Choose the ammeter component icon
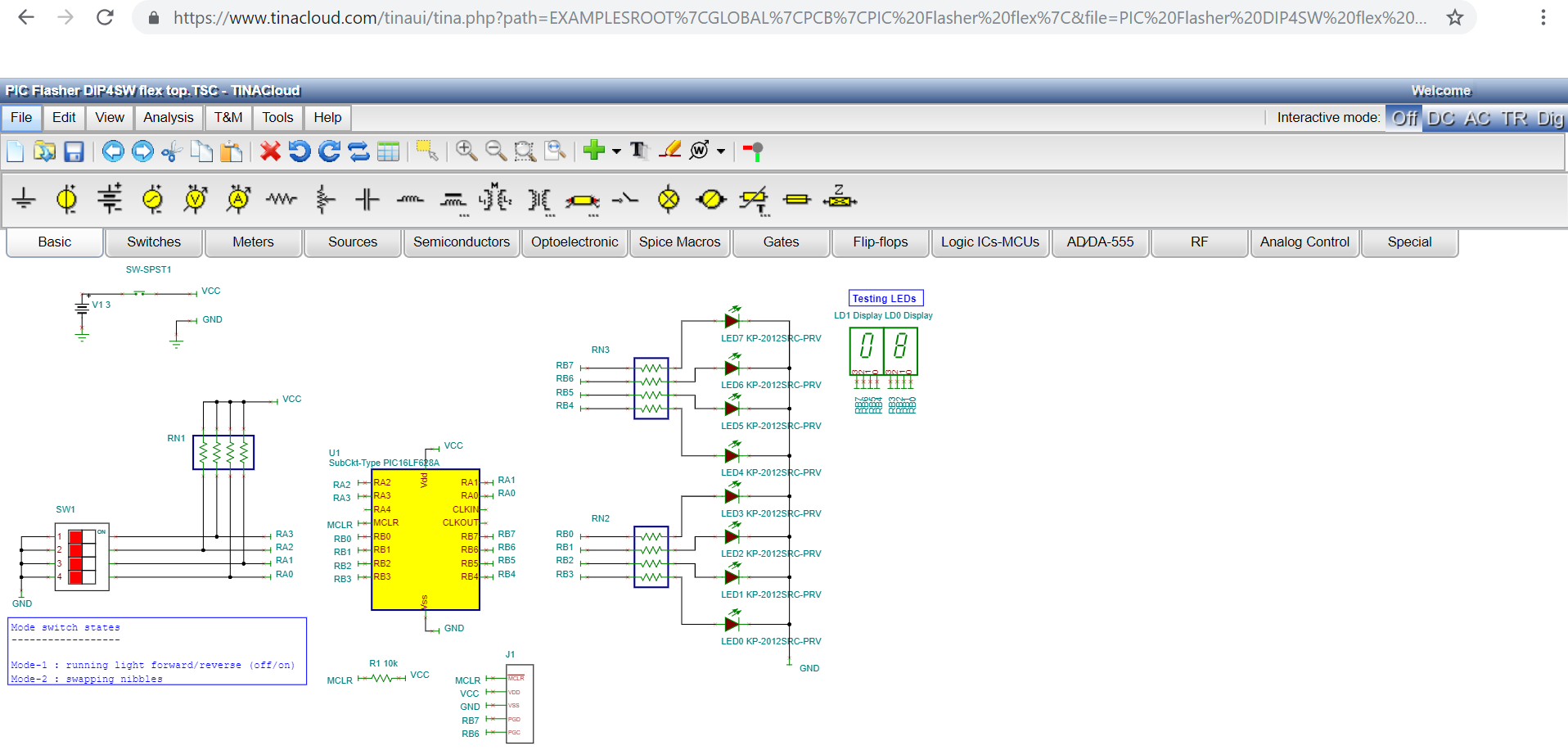Screen dimensions: 1568x750 pos(238,199)
